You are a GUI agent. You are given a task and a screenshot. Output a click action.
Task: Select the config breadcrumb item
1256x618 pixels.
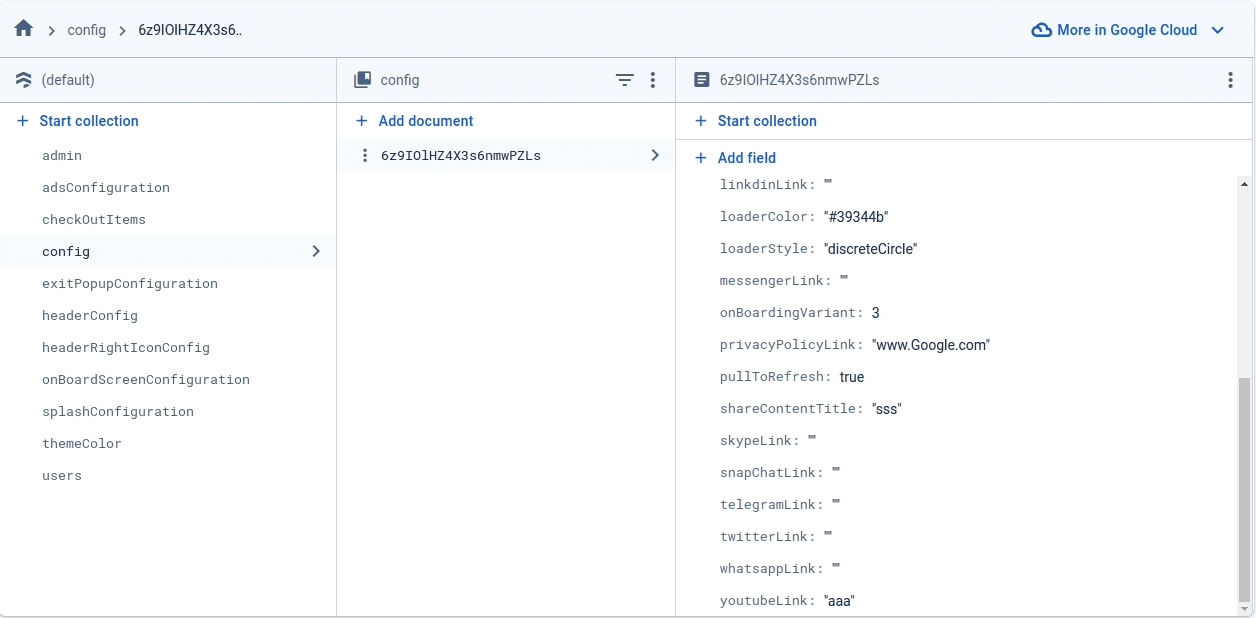(87, 30)
